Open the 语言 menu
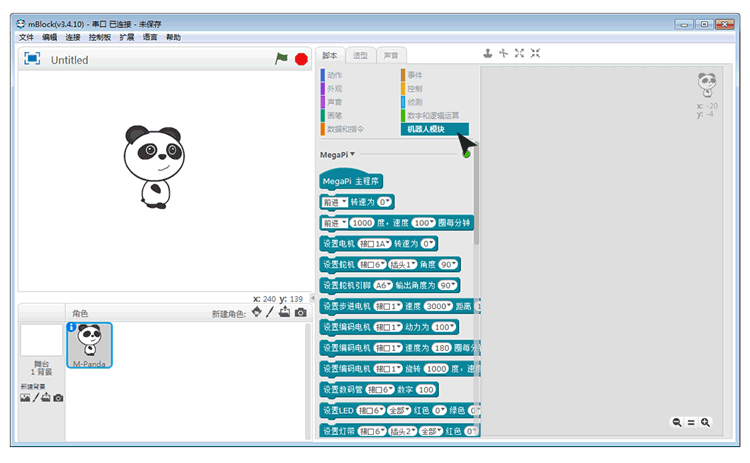Image resolution: width=750 pixels, height=463 pixels. coord(150,37)
